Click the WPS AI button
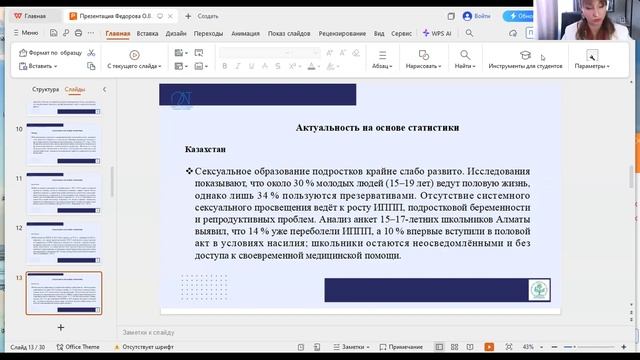640x360 pixels. pos(437,33)
